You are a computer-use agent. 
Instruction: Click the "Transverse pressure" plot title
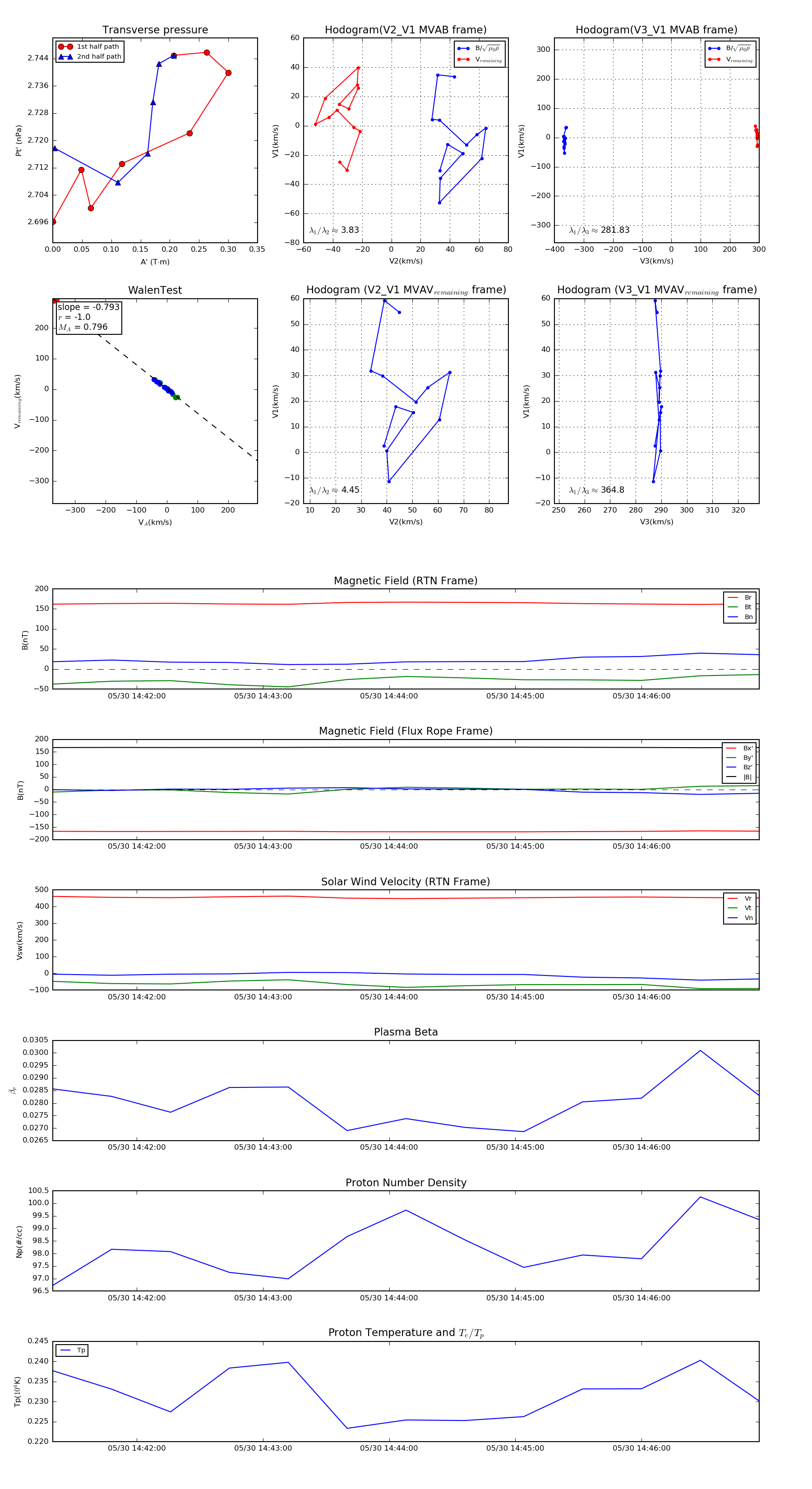tap(155, 30)
